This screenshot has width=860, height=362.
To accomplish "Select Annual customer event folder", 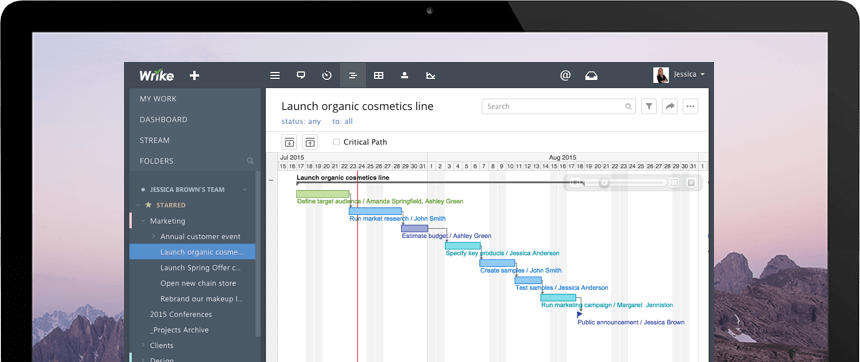I will 200,237.
